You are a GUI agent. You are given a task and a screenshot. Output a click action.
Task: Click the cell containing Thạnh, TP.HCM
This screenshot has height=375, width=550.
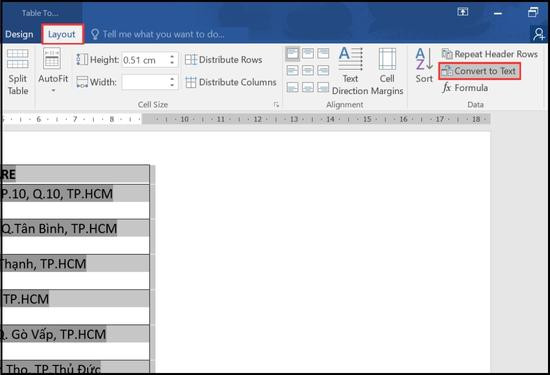(75, 272)
